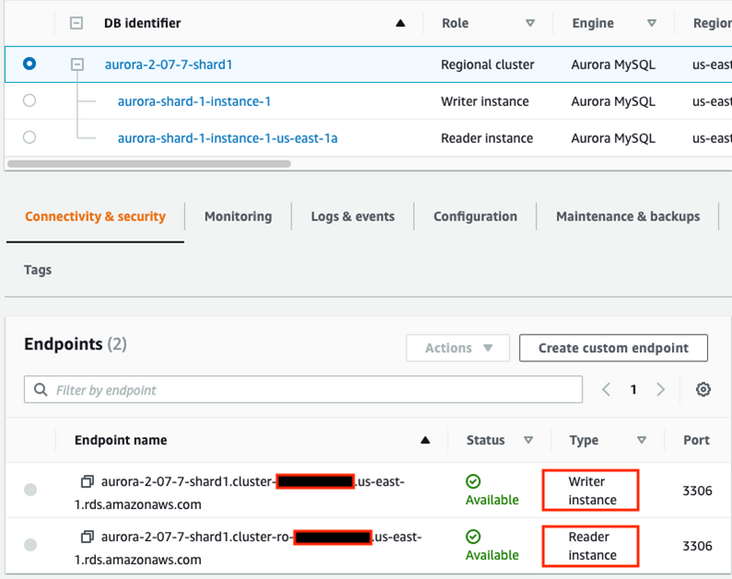
Task: Open the Tags tab
Action: 38,270
